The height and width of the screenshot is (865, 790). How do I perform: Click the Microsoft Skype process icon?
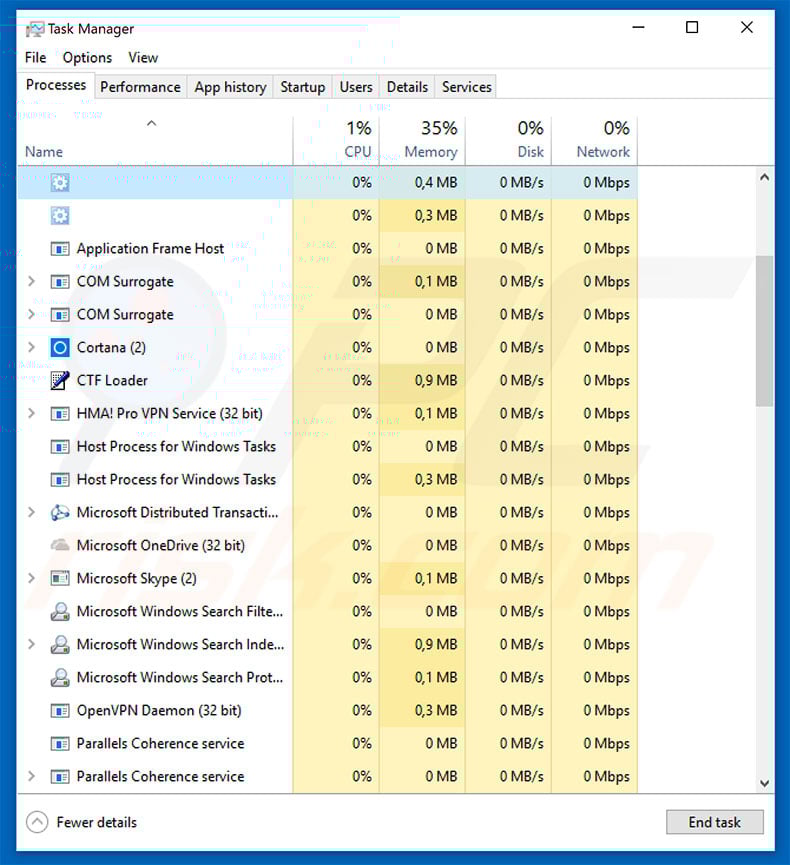click(x=60, y=578)
